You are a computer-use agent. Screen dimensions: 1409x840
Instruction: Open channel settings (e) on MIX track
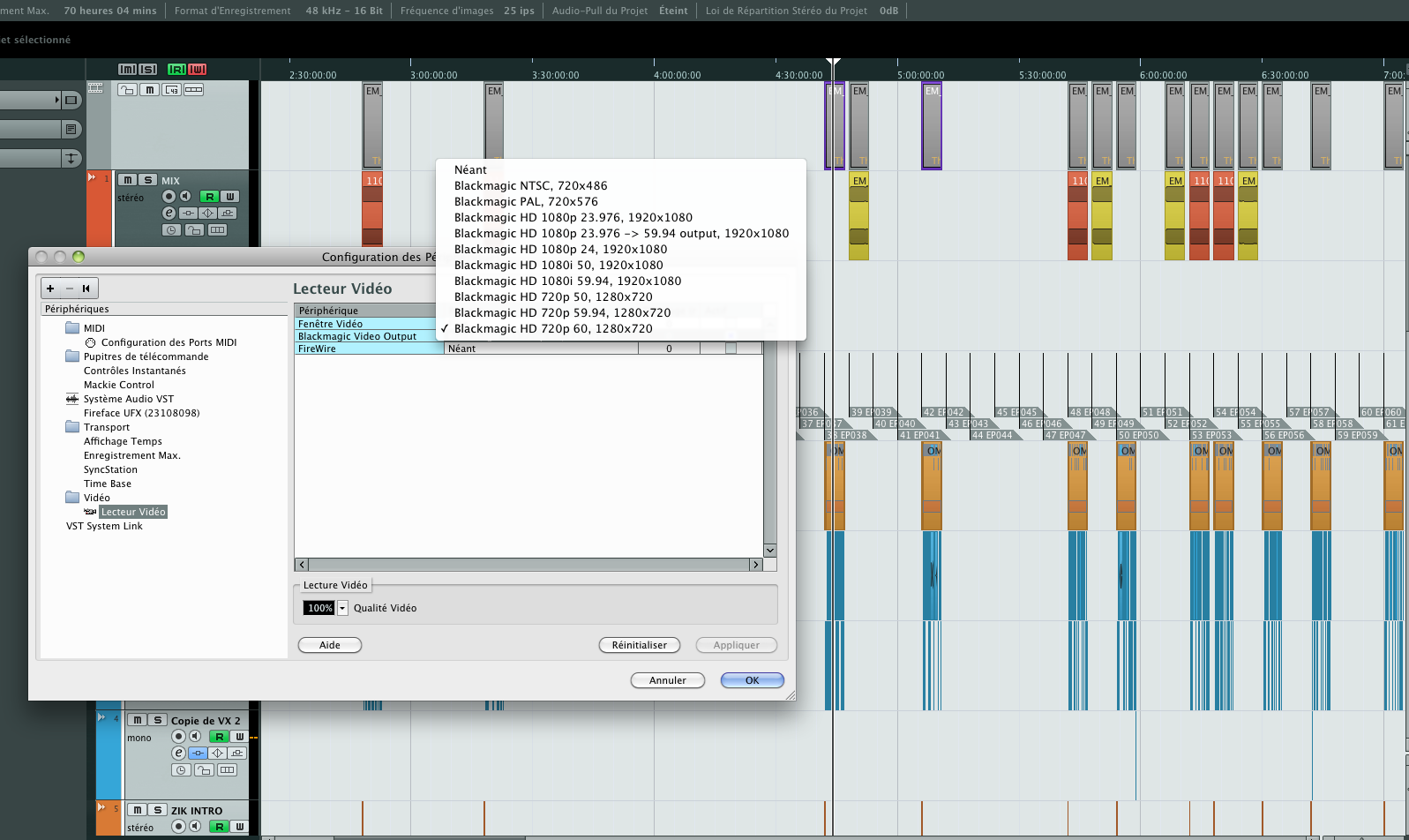169,213
